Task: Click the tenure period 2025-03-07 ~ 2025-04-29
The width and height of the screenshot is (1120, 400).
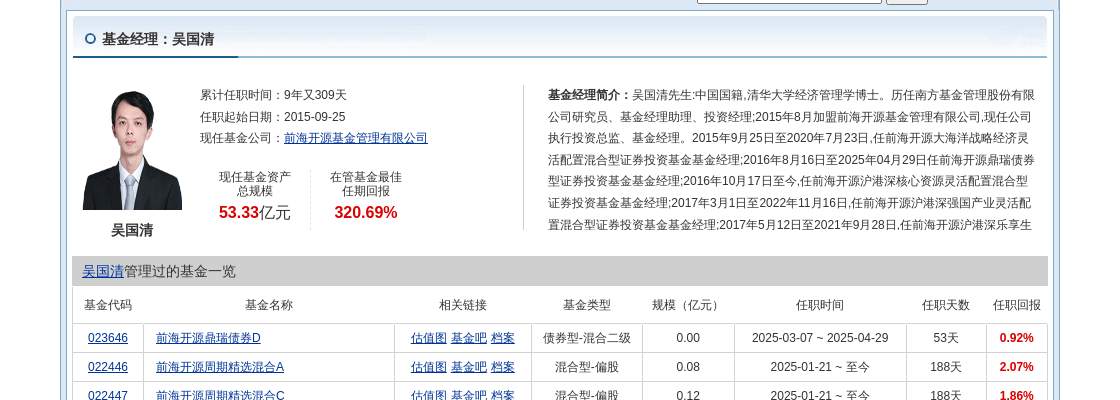Action: [x=820, y=338]
